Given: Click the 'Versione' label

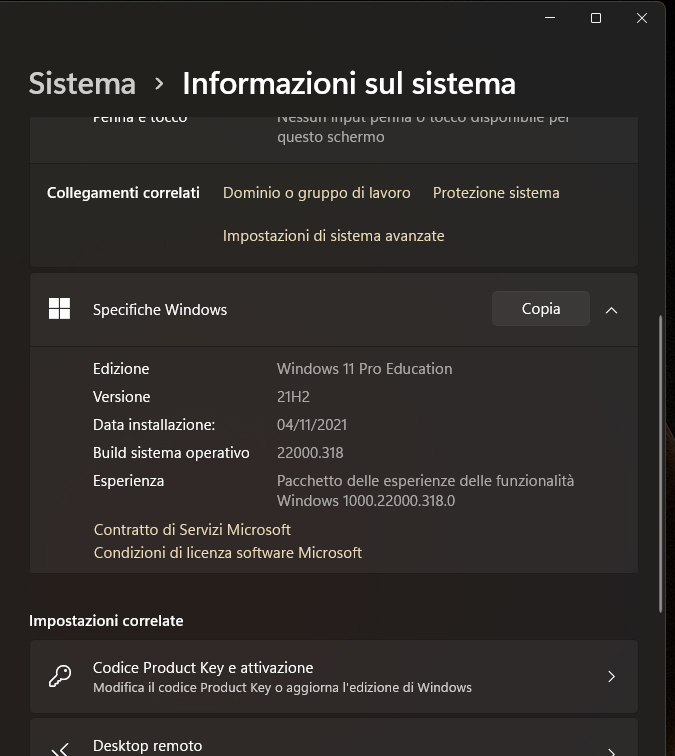Looking at the screenshot, I should pos(122,397).
